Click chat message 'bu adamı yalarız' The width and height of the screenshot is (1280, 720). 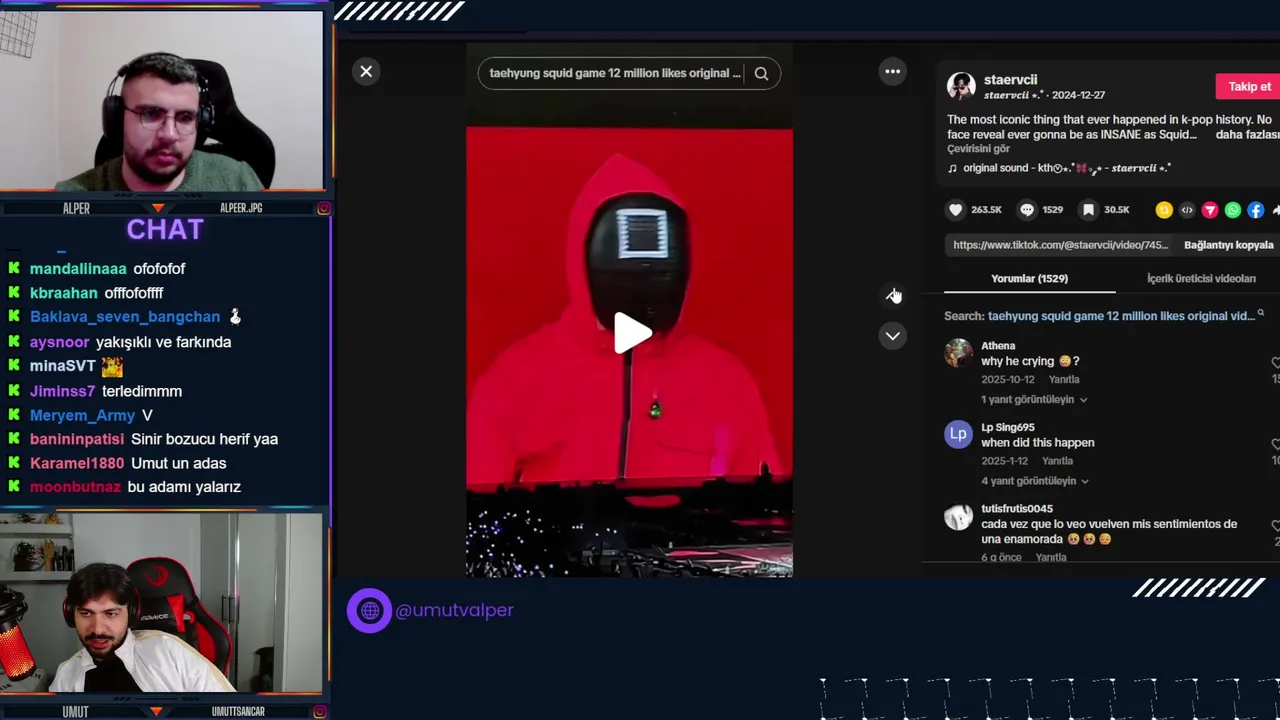pyautogui.click(x=184, y=487)
